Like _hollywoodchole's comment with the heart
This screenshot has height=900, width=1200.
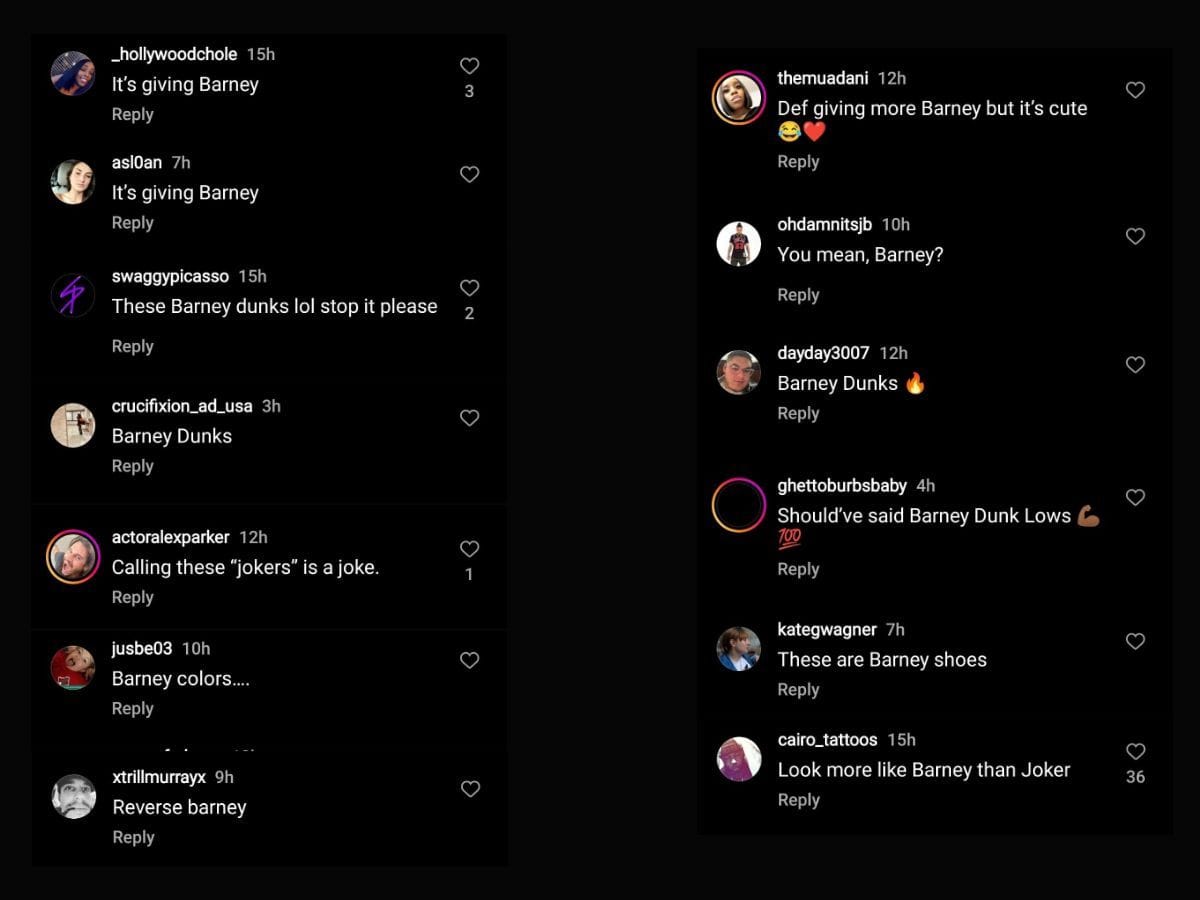click(469, 66)
